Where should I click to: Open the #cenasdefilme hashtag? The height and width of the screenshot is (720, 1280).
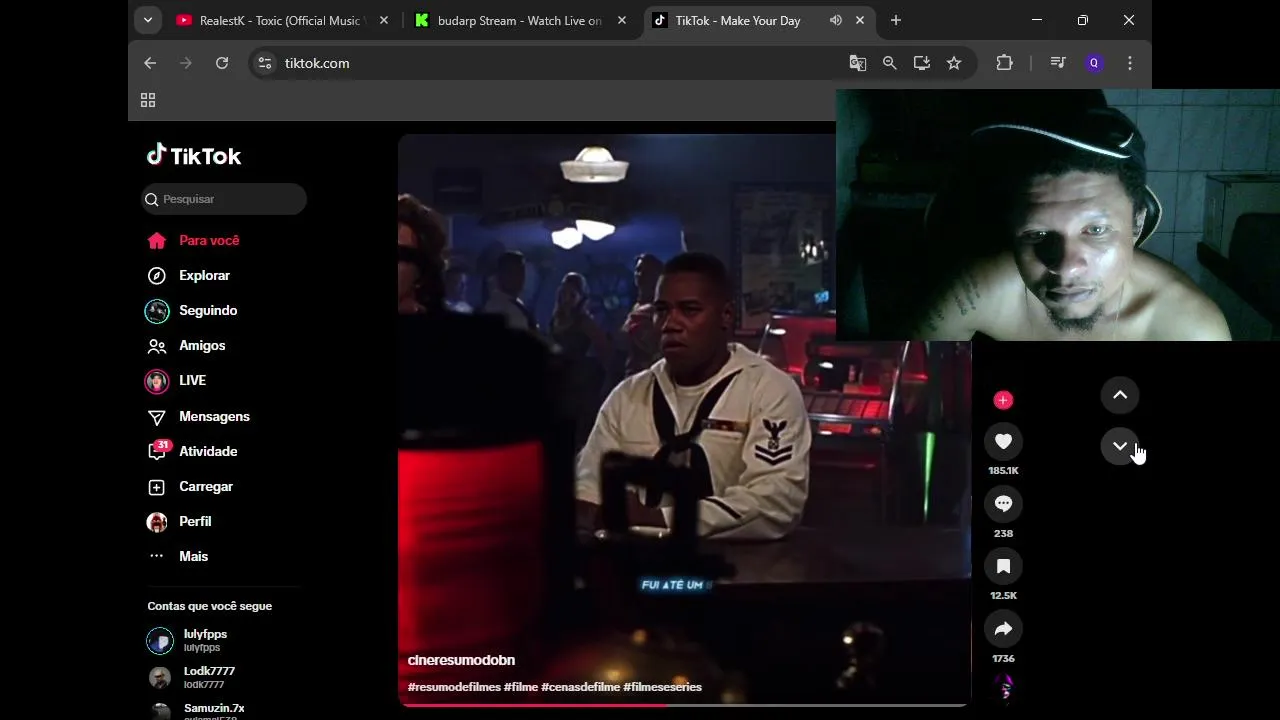[x=581, y=687]
